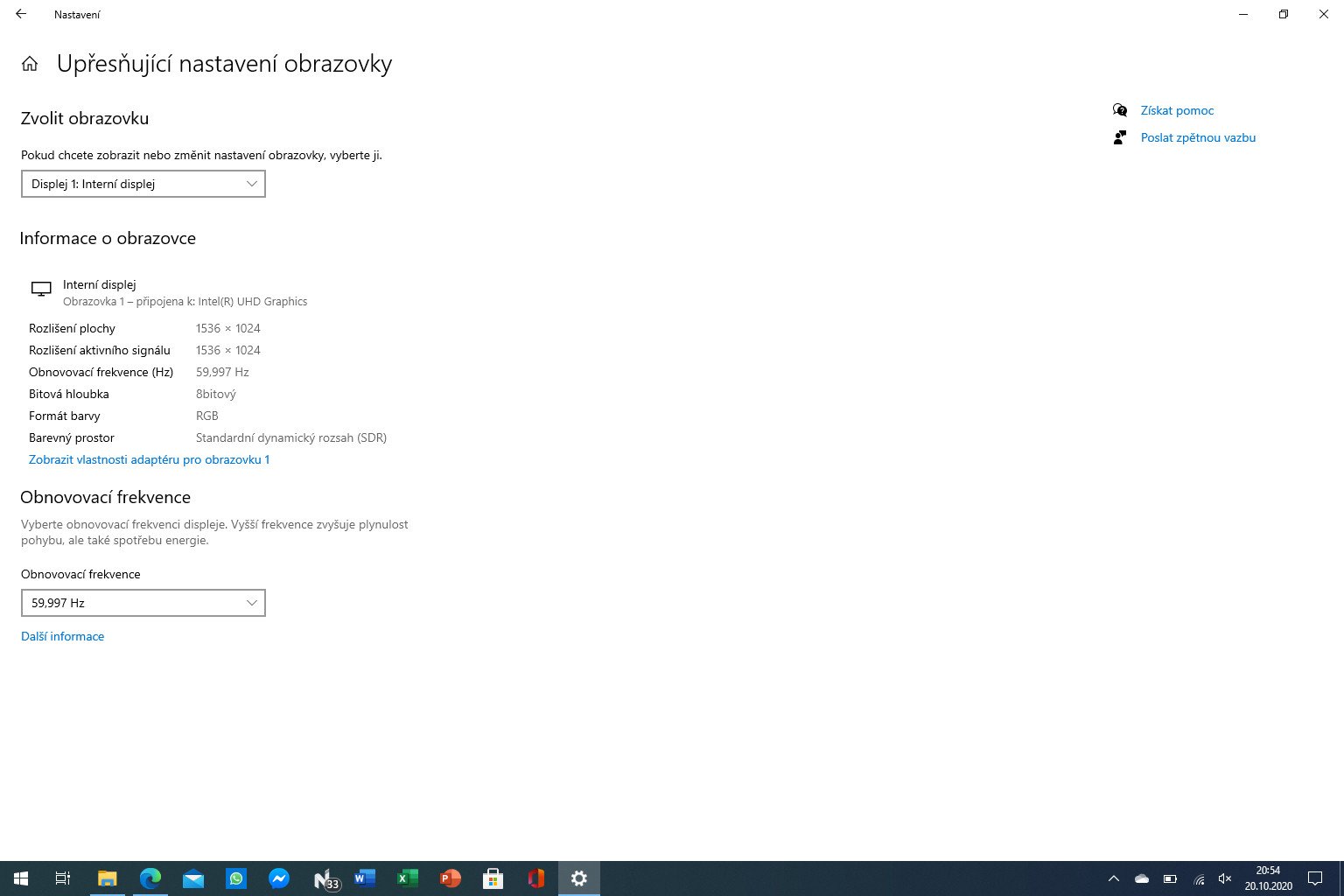The width and height of the screenshot is (1344, 896).
Task: Click the monitor icon beside Interní displej
Action: click(41, 290)
